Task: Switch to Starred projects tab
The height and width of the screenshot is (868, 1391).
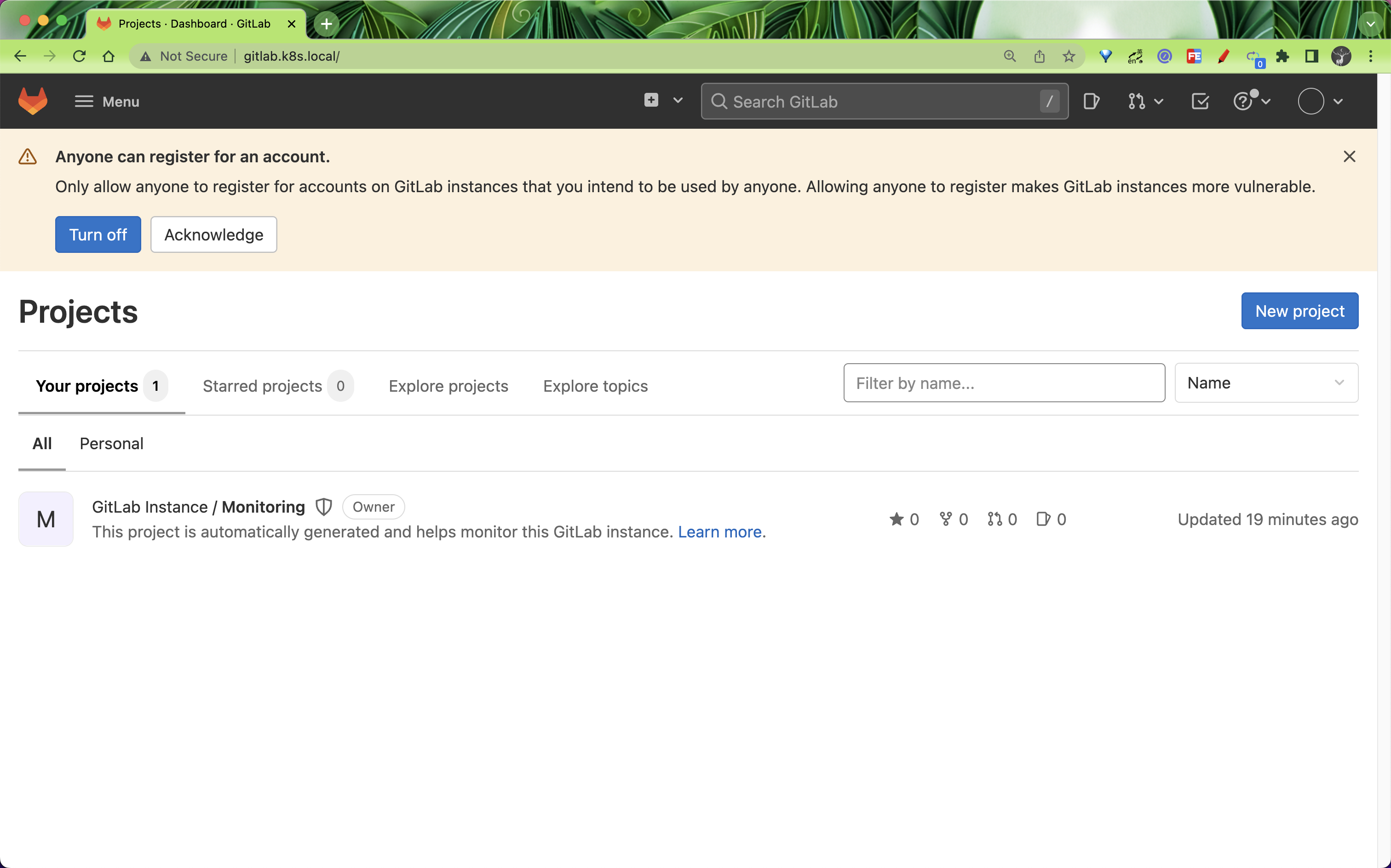Action: click(x=278, y=386)
